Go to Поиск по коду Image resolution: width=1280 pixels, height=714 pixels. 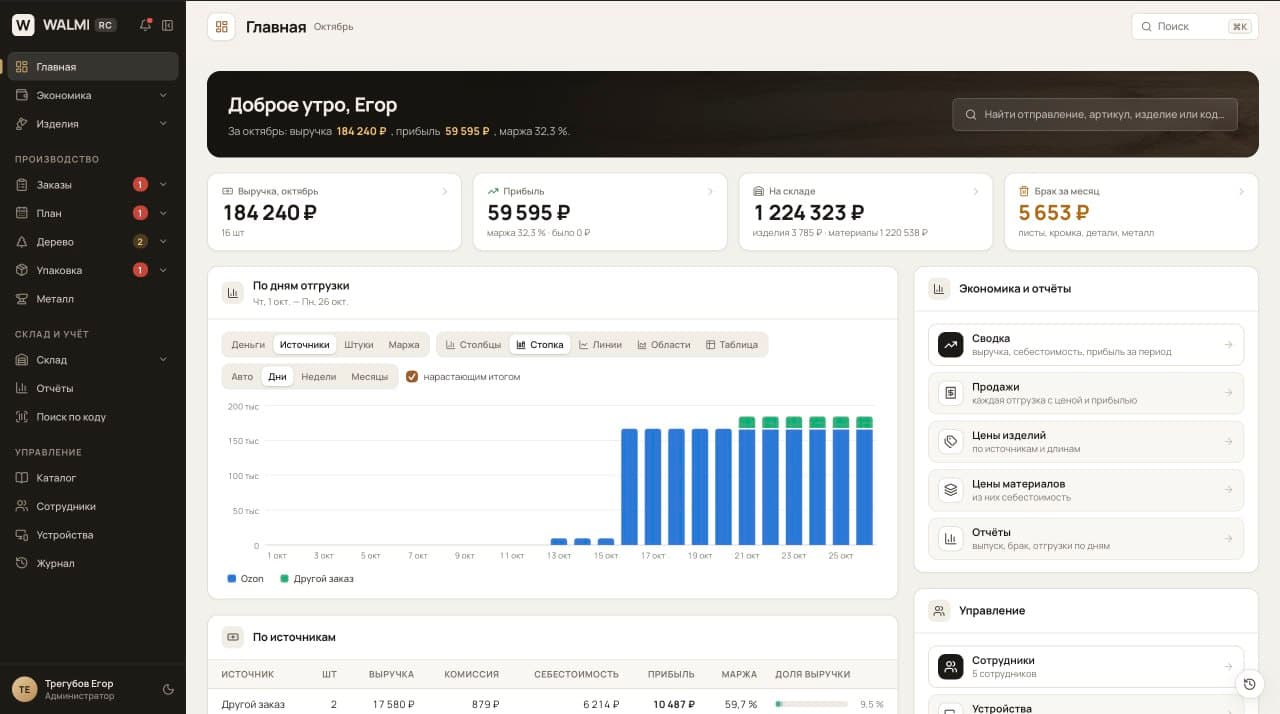(x=93, y=417)
